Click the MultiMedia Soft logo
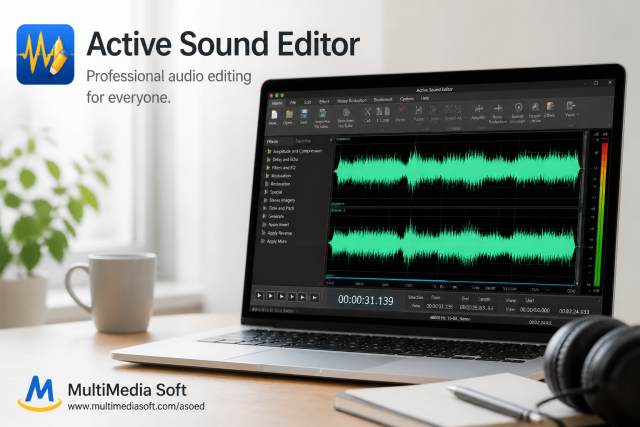640x427 pixels. [38, 393]
